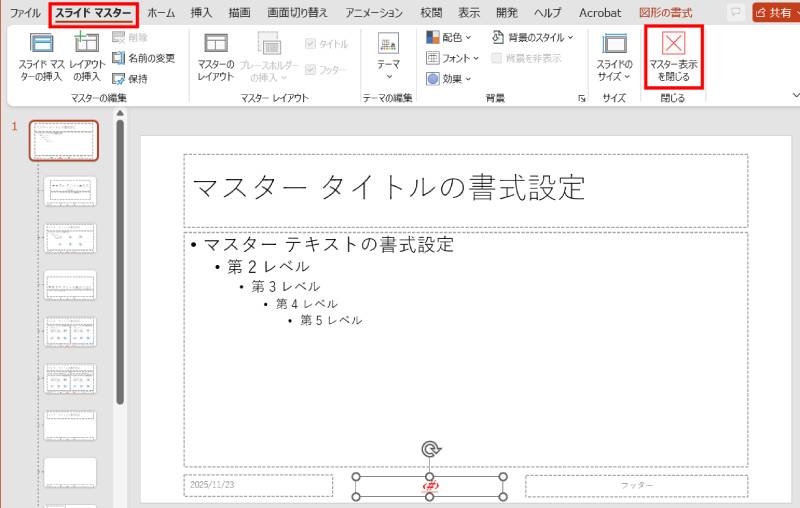800x508 pixels.
Task: Select the fourth layout thumbnail in the pane
Action: coord(70,286)
